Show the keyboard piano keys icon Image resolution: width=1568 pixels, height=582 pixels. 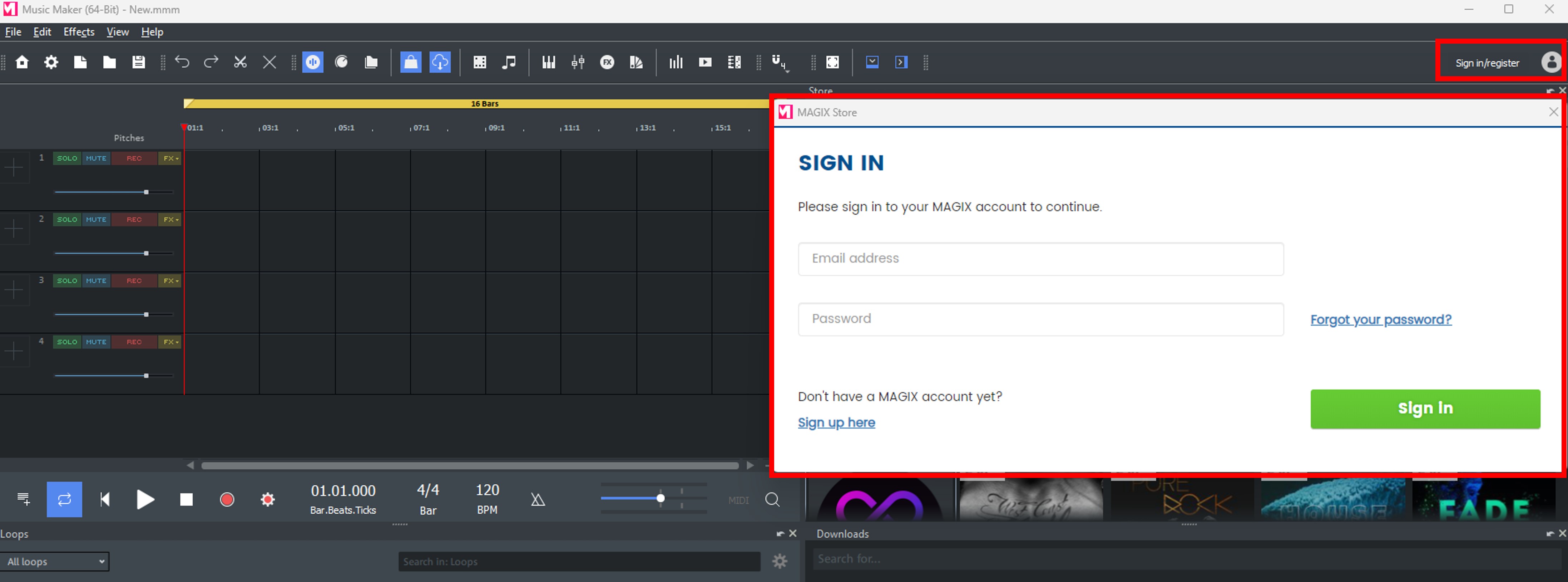548,62
